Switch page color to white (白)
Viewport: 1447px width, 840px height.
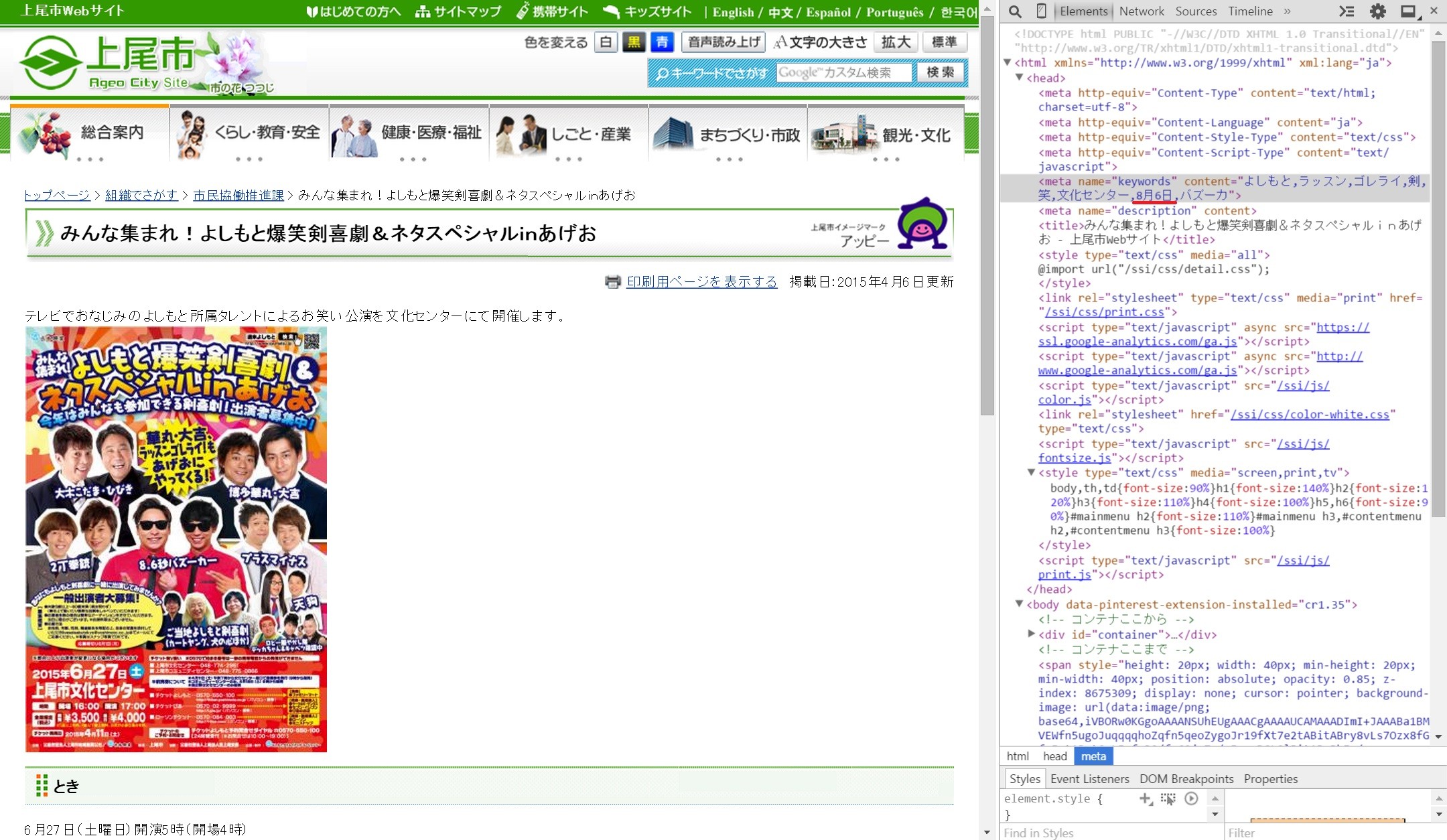606,43
